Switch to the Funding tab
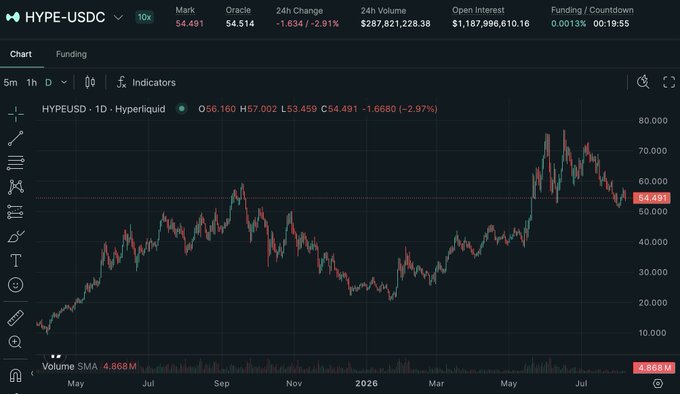Screen dimensions: 680x394 click(x=71, y=54)
